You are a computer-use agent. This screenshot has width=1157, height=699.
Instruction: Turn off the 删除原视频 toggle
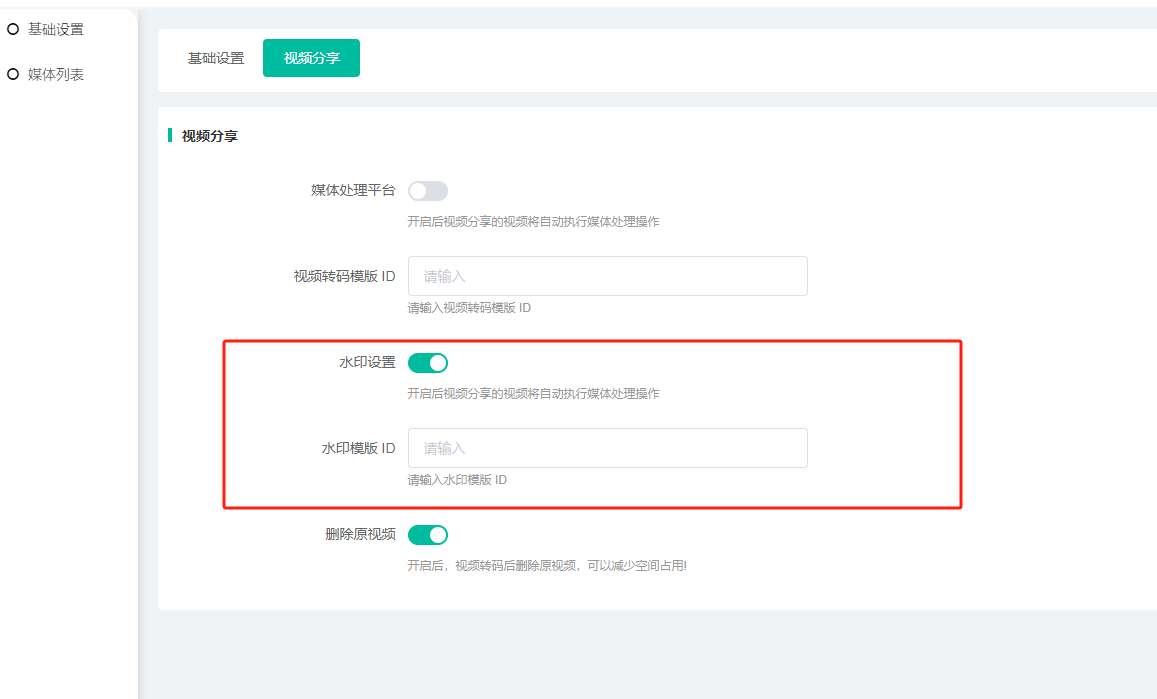(427, 535)
